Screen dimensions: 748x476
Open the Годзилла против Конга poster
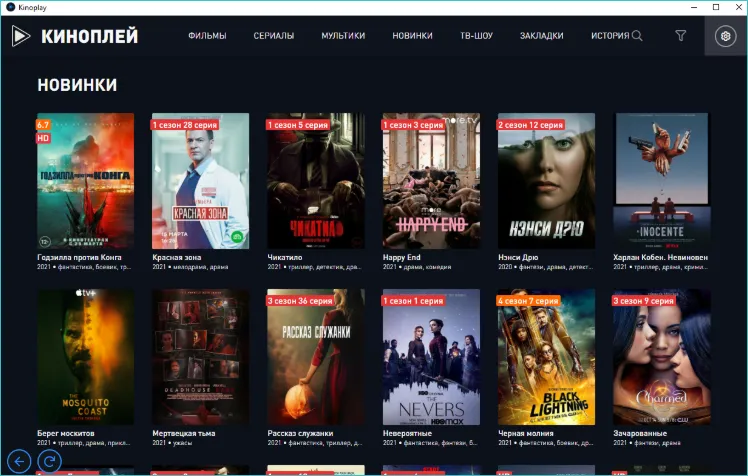(85, 181)
